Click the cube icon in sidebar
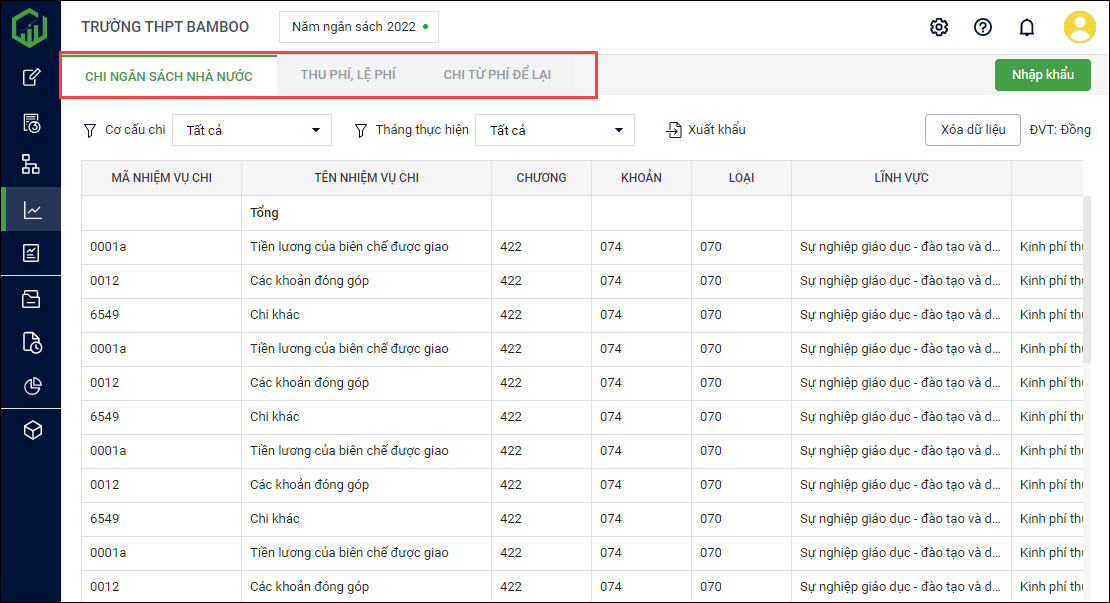The height and width of the screenshot is (603, 1110). coord(32,430)
